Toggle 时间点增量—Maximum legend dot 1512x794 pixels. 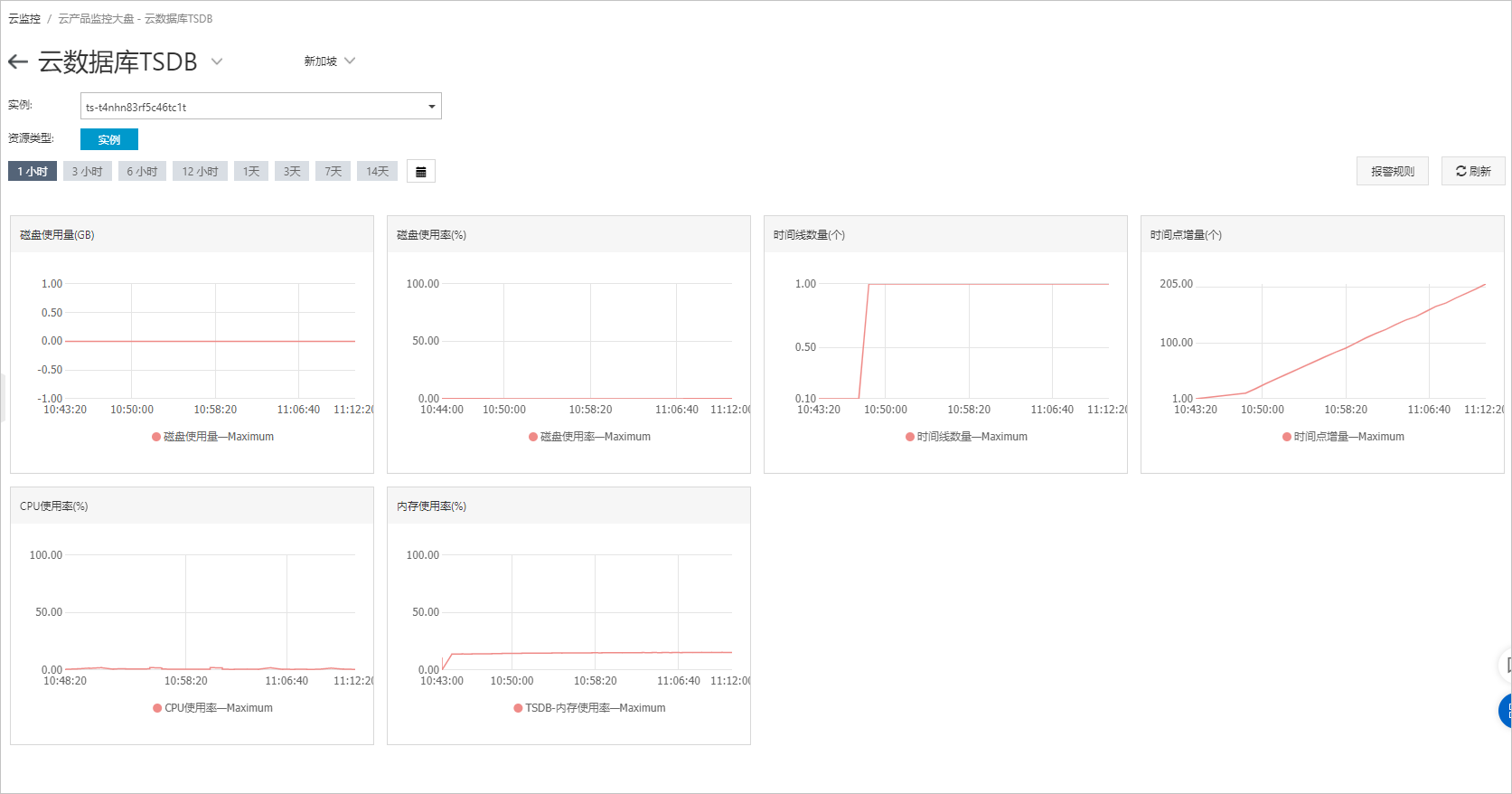click(1287, 437)
